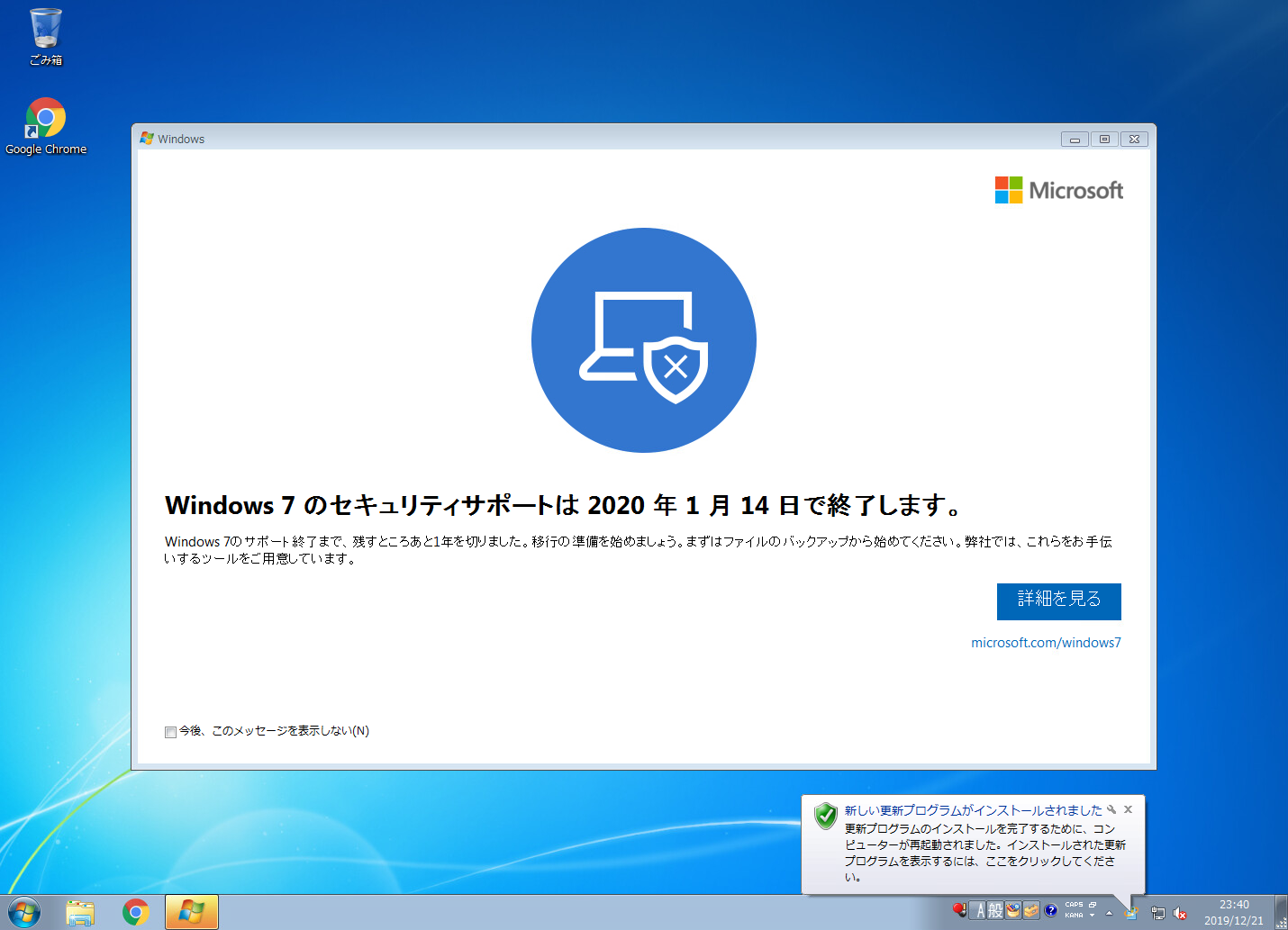
Task: Click the IME input mode A indicator
Action: [980, 910]
